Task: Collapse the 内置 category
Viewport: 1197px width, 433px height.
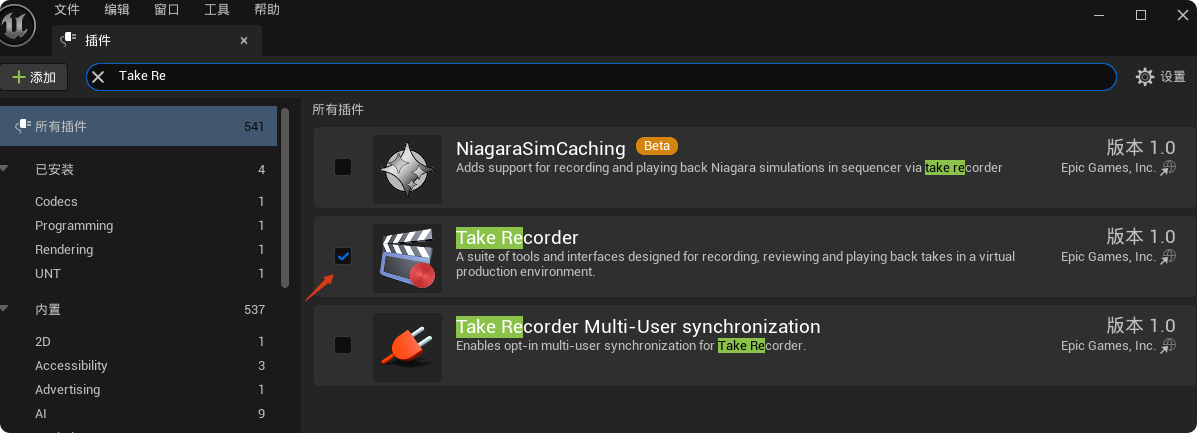Action: click(x=5, y=309)
